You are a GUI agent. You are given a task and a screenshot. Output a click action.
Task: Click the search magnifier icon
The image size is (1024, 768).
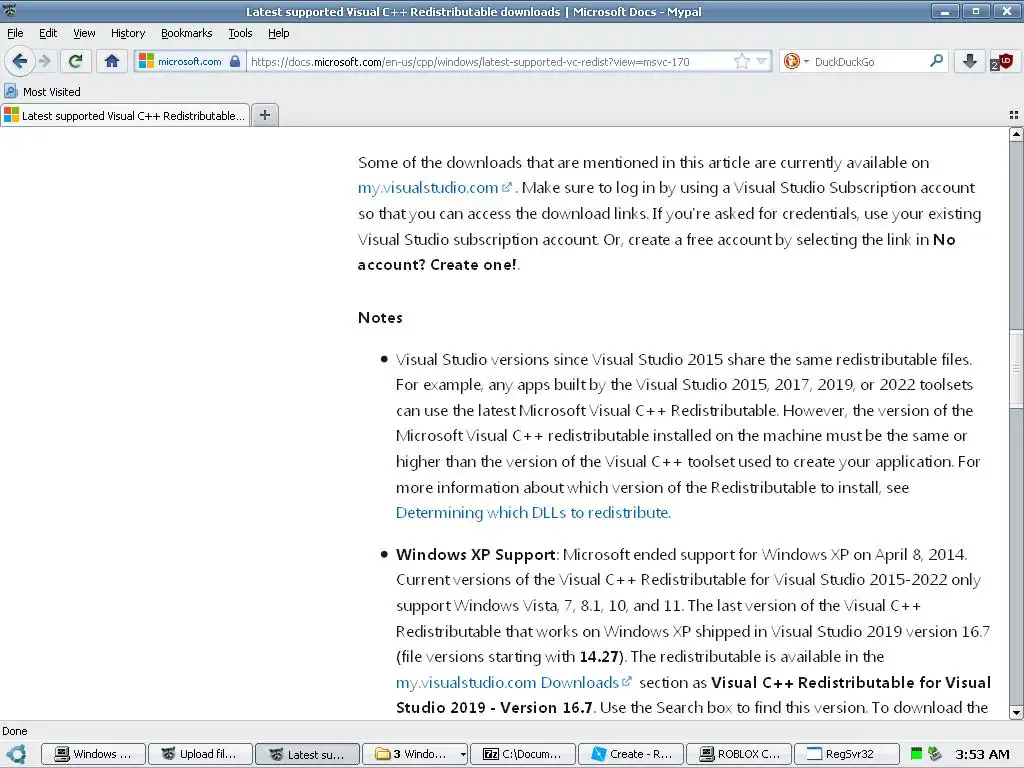point(936,61)
